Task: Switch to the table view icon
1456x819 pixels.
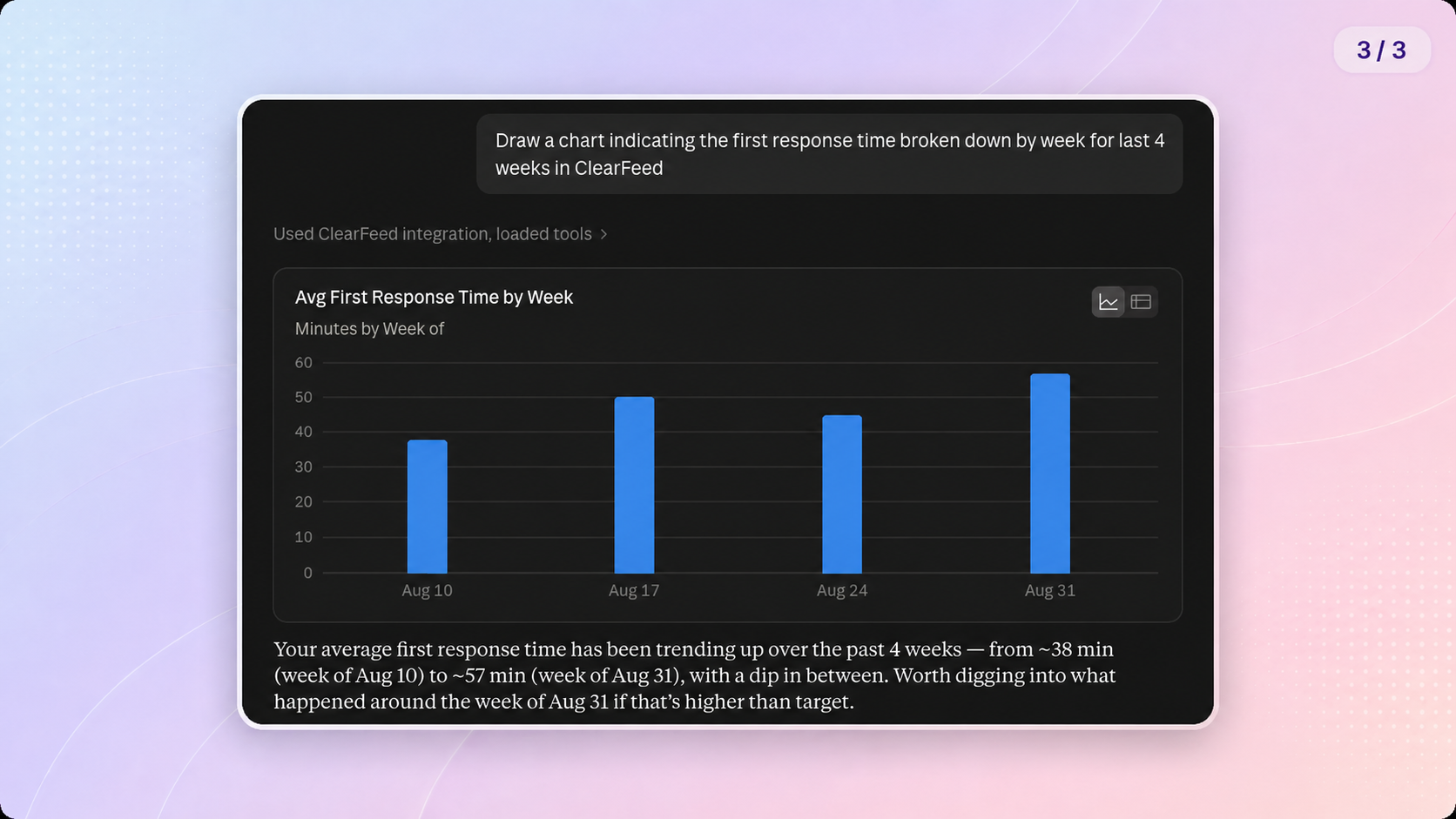Action: [1141, 302]
